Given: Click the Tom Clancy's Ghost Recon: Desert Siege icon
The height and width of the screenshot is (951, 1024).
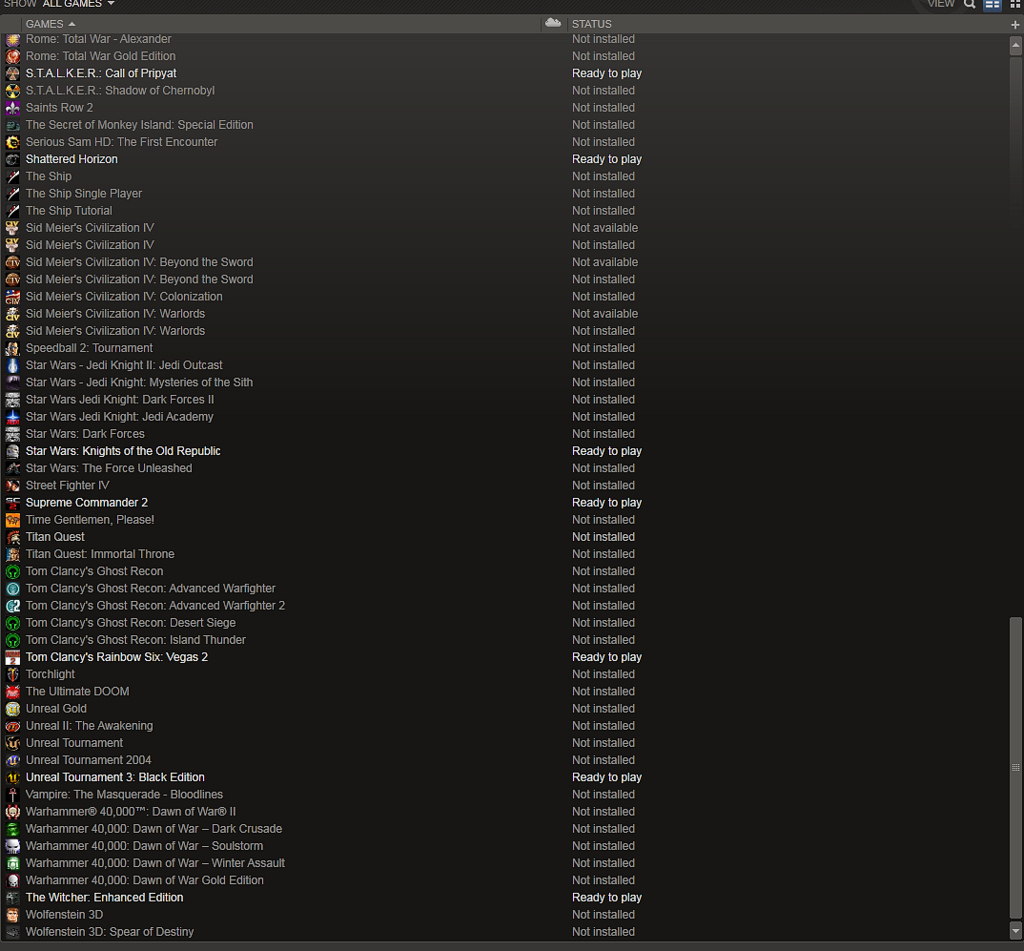Looking at the screenshot, I should (x=12, y=623).
